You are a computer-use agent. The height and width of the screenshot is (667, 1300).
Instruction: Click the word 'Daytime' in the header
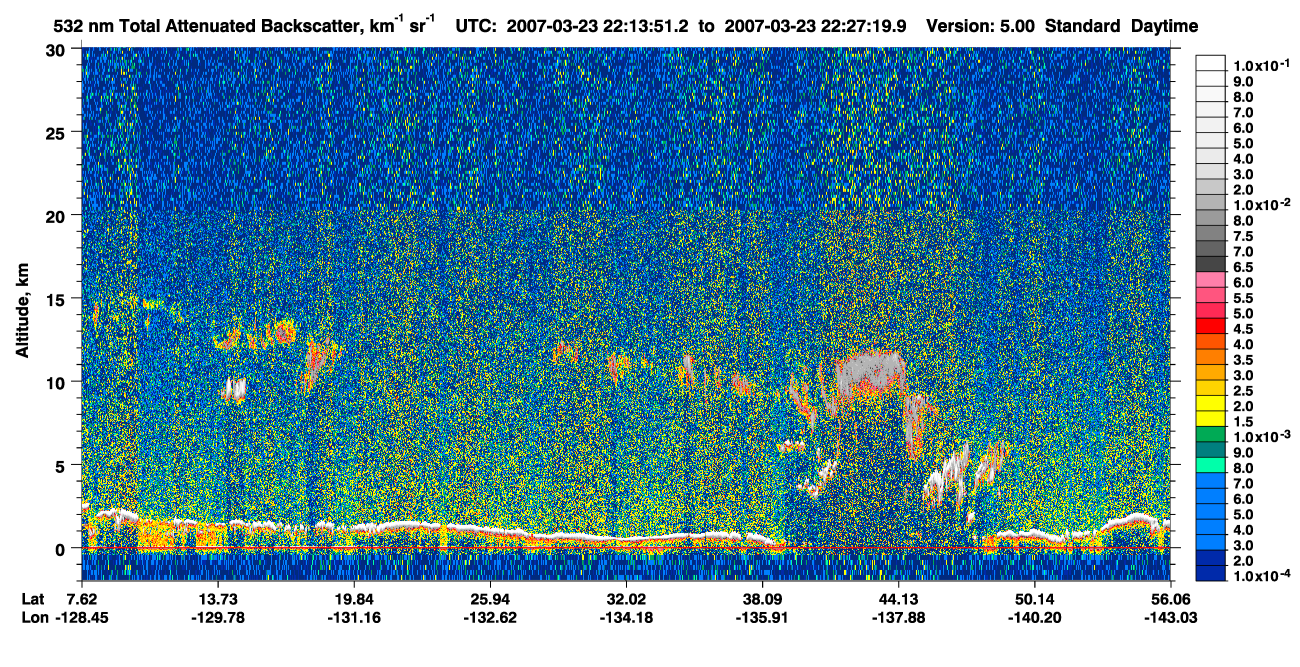[1165, 26]
